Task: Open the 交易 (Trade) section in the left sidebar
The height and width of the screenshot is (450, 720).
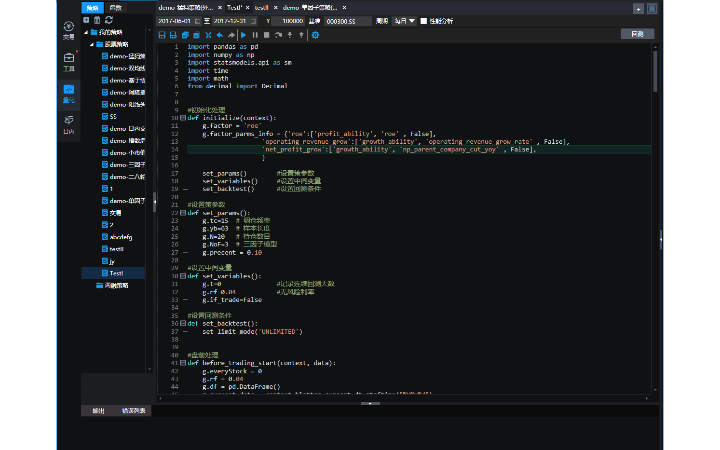Action: click(x=68, y=30)
